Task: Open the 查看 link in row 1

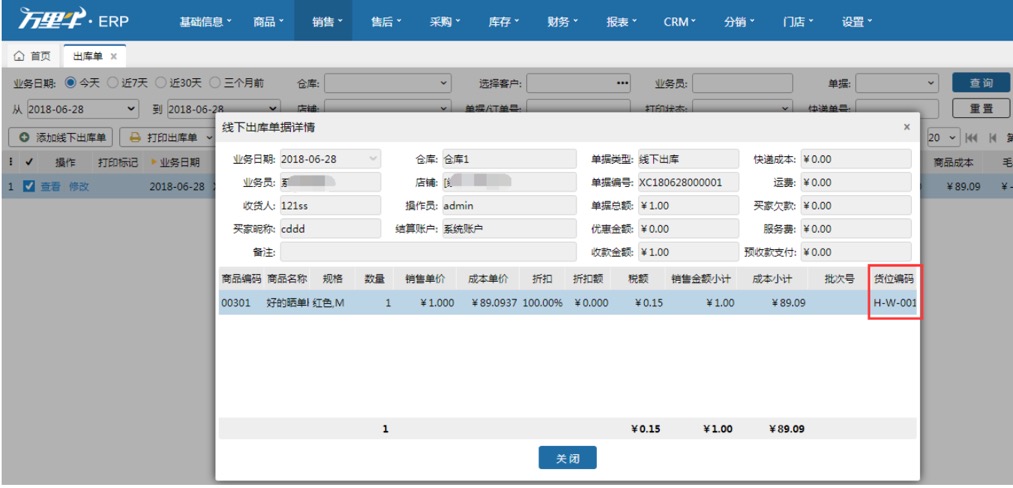Action: coord(50,187)
